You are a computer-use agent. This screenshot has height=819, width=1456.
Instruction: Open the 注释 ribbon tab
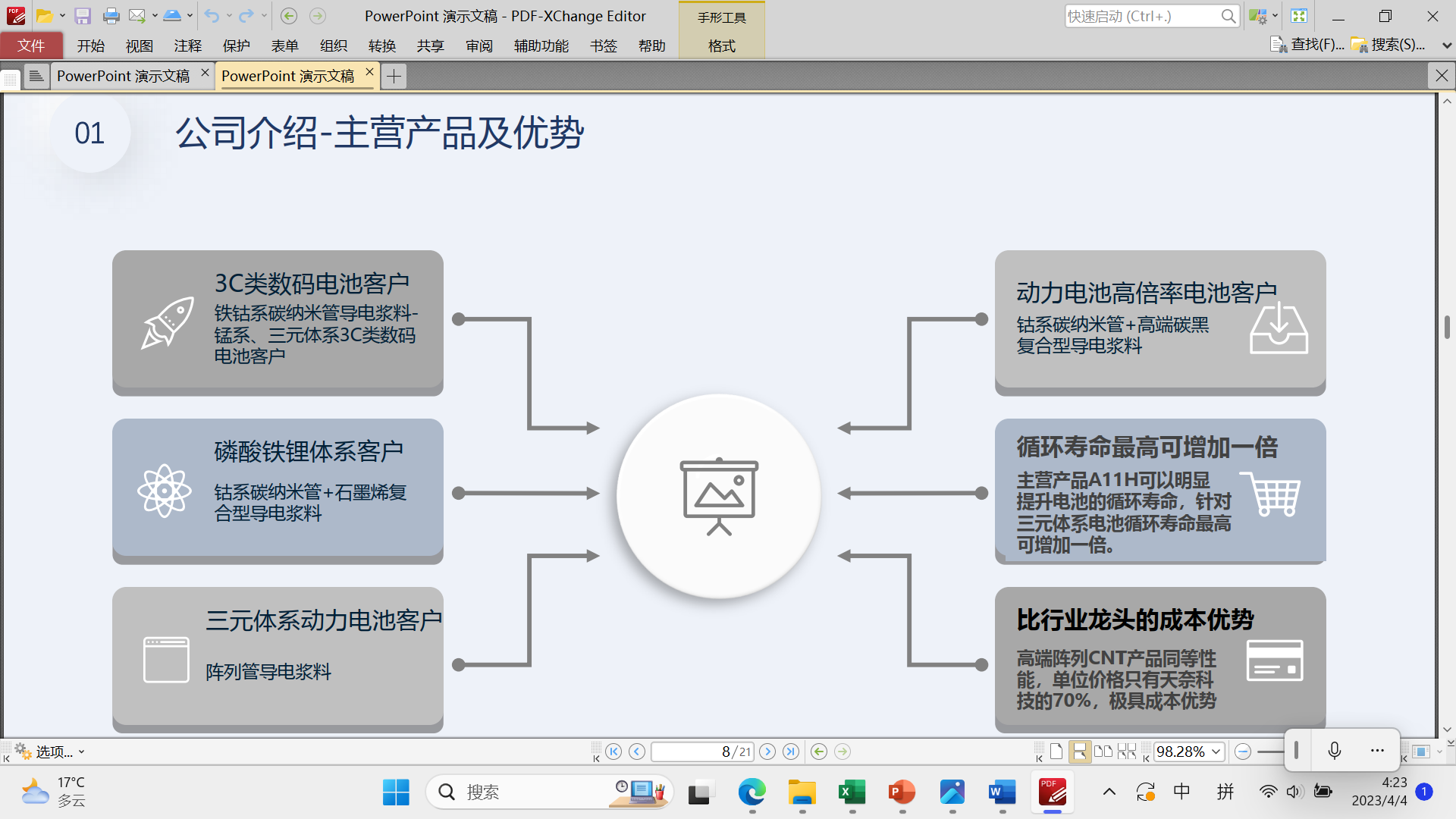coord(187,45)
